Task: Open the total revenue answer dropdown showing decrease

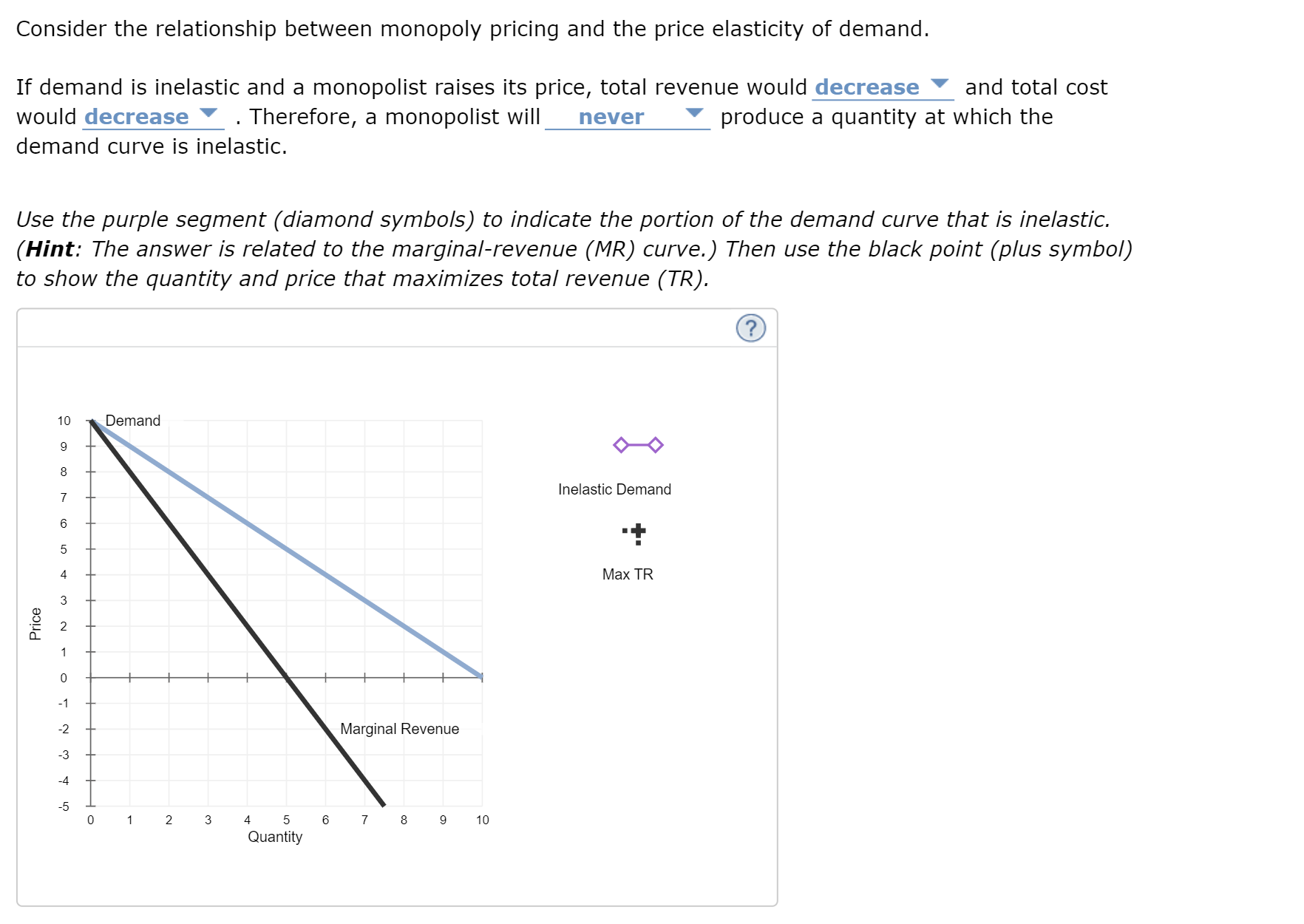Action: [869, 86]
